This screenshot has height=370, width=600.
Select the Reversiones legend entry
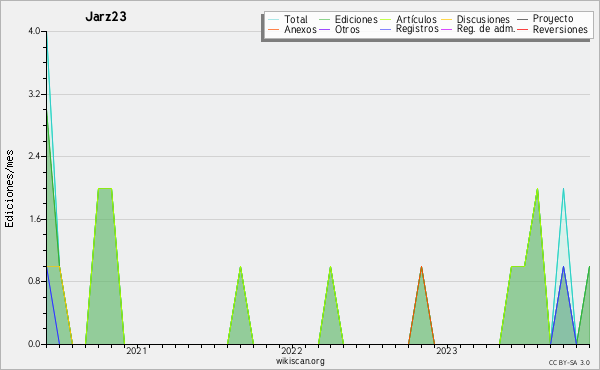560,29
